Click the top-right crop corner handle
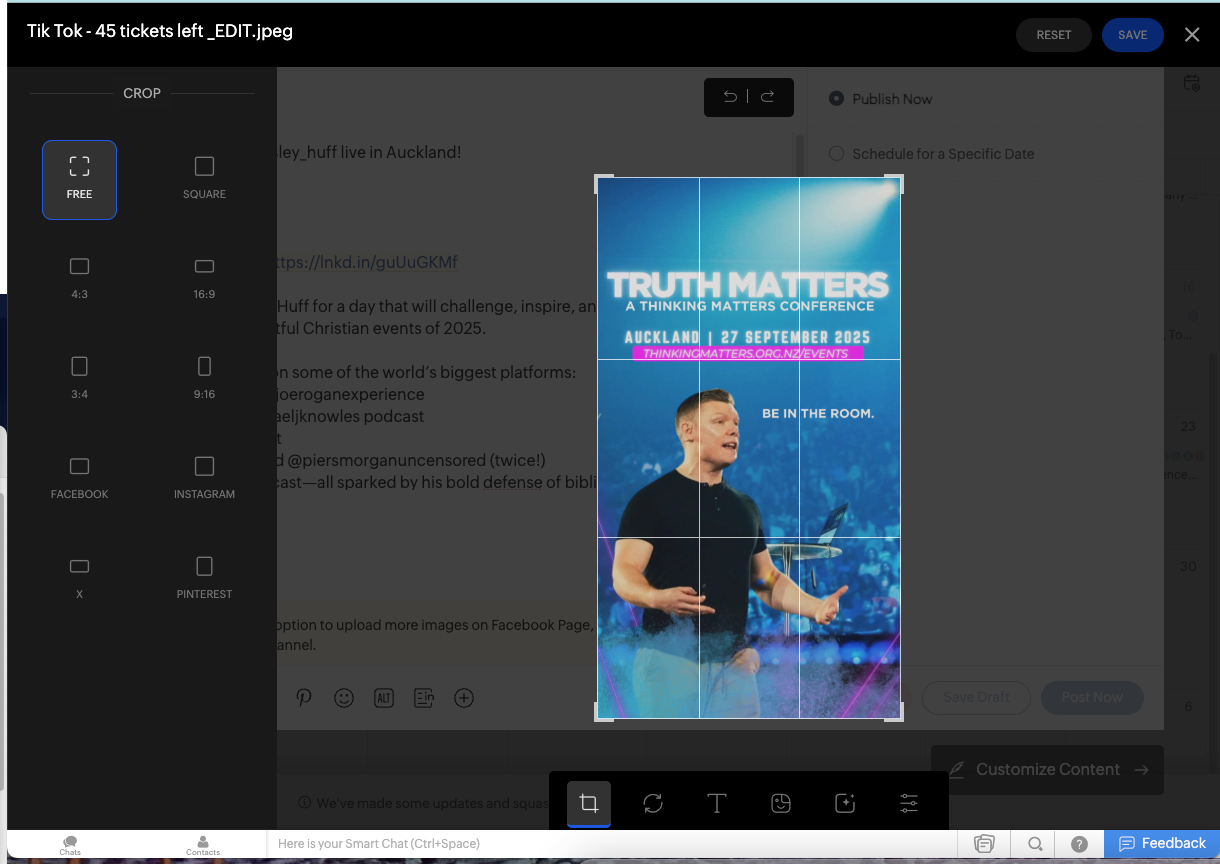1220x864 pixels. coord(894,183)
